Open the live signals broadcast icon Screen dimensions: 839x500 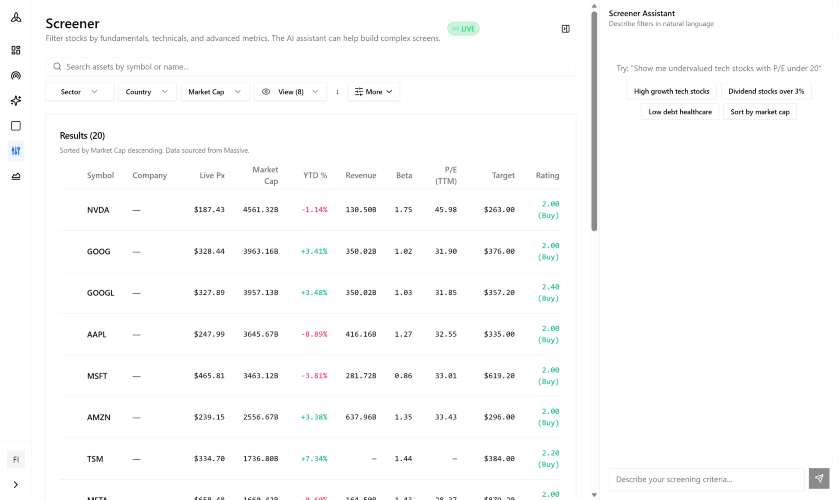tap(16, 75)
